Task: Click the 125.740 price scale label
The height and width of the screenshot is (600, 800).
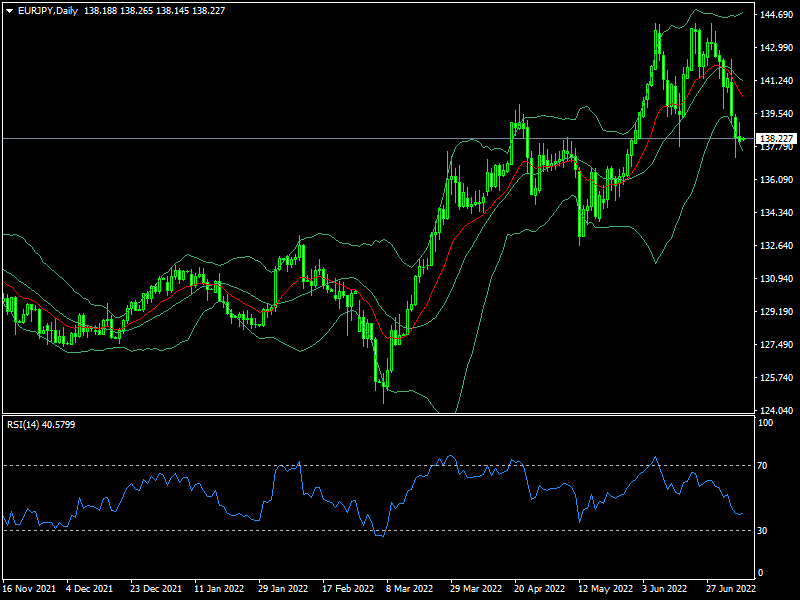Action: (x=777, y=378)
